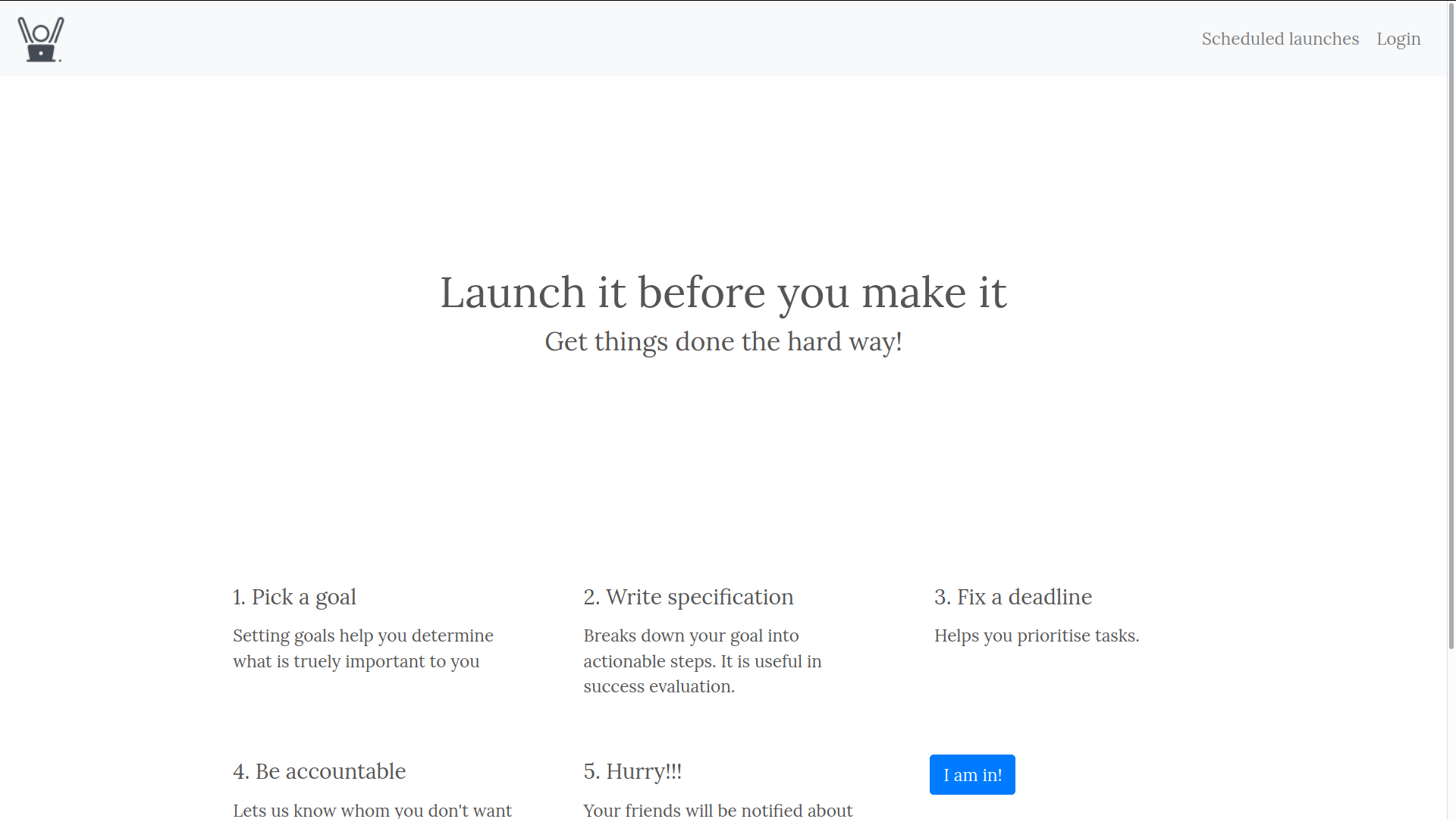Image resolution: width=1456 pixels, height=819 pixels.
Task: Click the page's vertical scrollbar
Action: pyautogui.click(x=1451, y=326)
